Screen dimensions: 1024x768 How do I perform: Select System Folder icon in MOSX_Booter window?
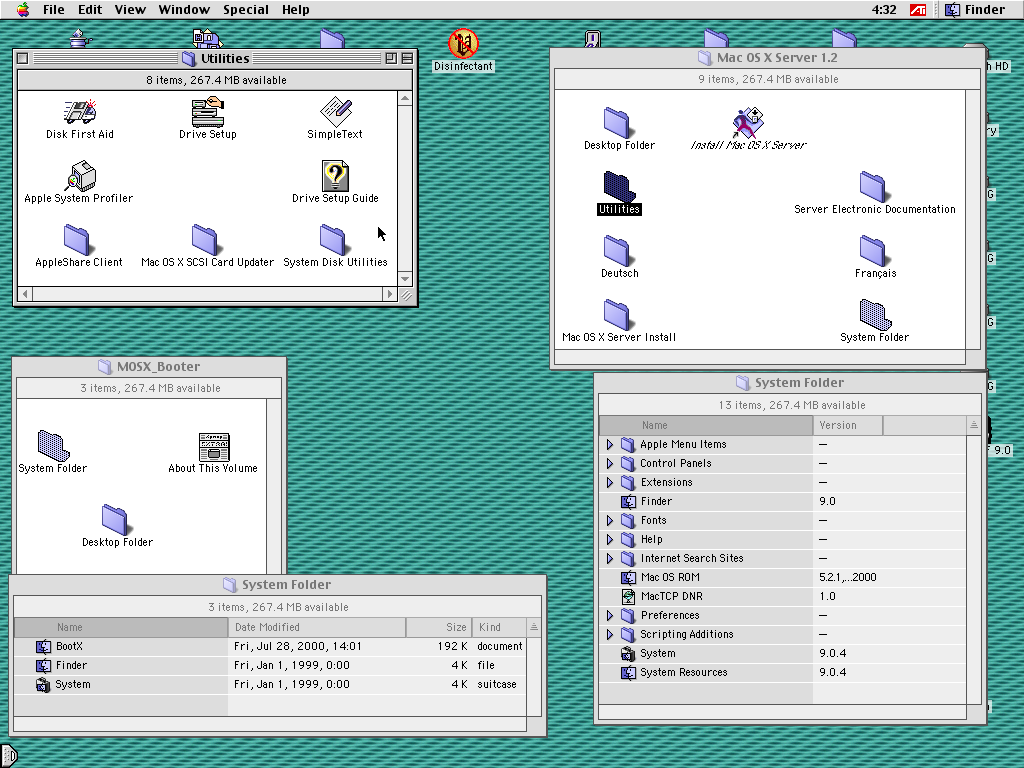coord(54,445)
